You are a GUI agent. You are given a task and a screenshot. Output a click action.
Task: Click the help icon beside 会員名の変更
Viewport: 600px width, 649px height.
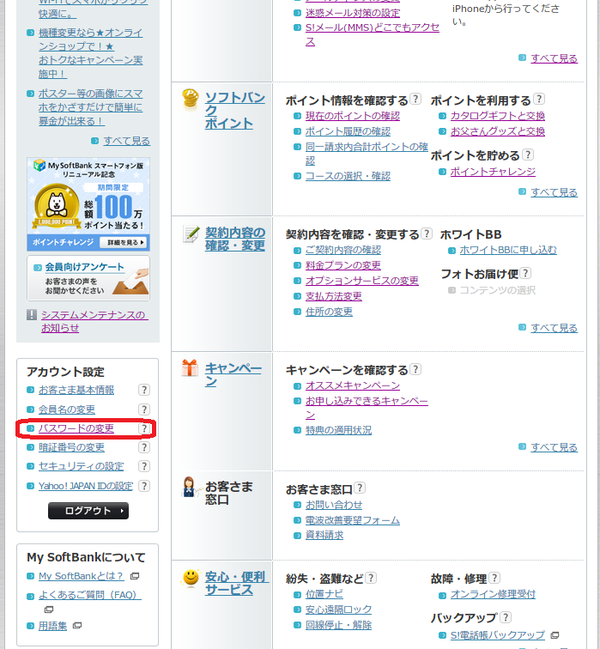[x=144, y=409]
